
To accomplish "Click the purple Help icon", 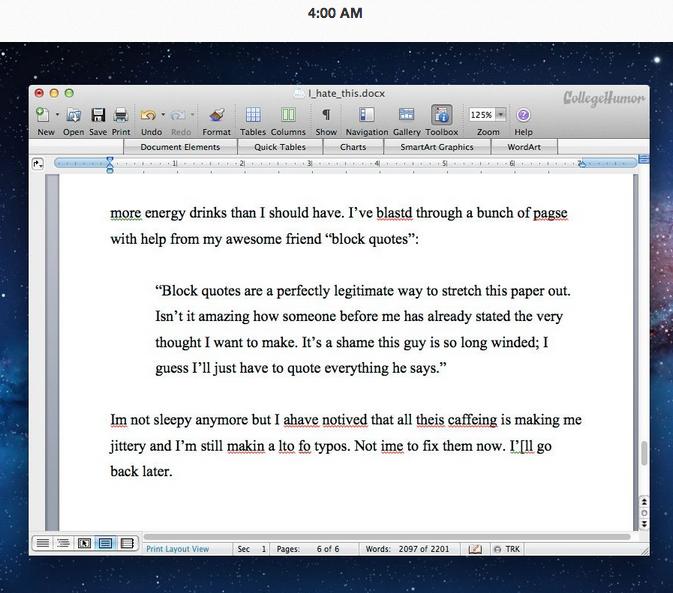I will 523,116.
